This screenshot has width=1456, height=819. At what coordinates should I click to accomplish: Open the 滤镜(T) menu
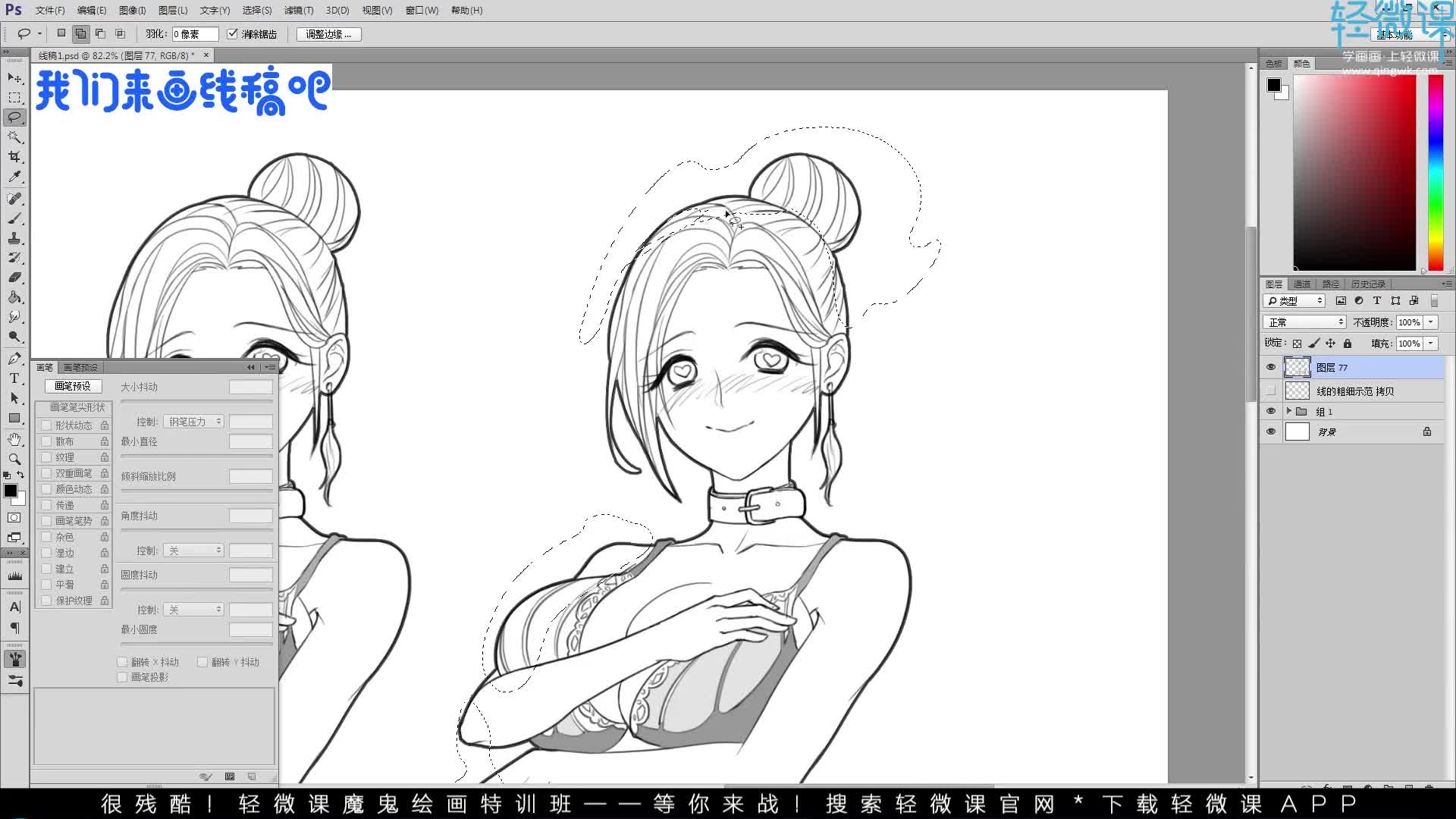click(298, 11)
